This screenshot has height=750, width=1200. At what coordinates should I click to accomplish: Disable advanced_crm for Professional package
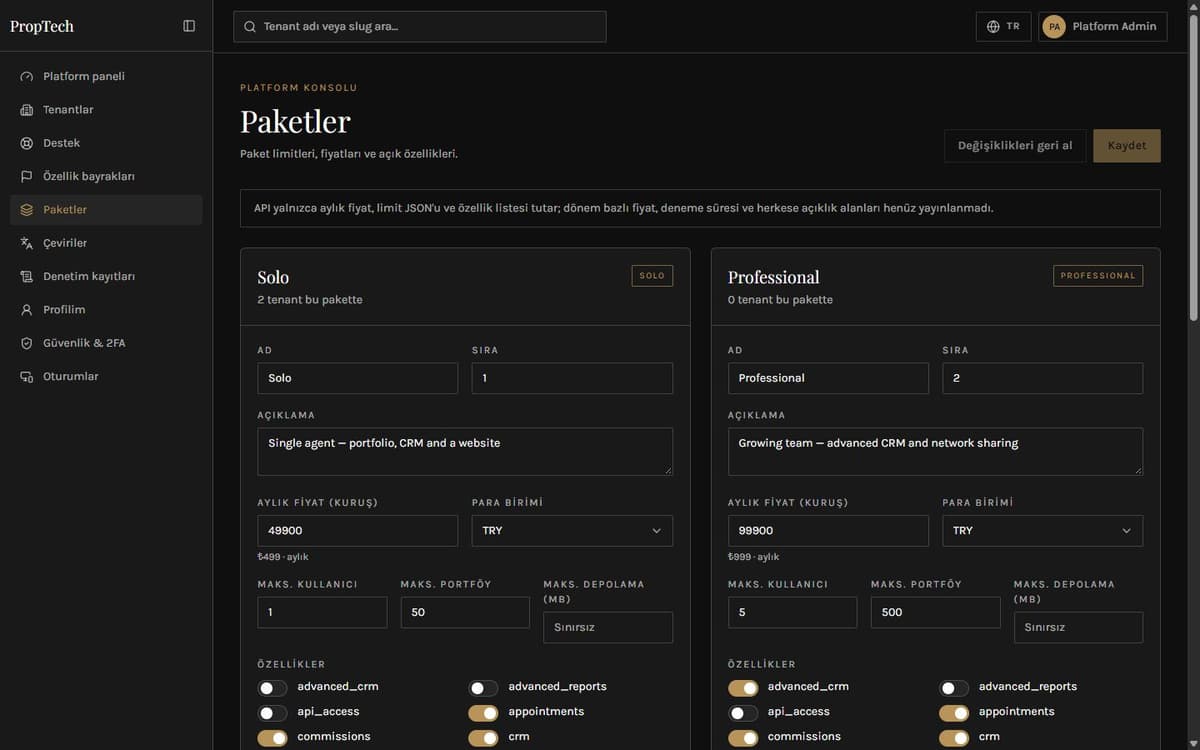(x=743, y=688)
